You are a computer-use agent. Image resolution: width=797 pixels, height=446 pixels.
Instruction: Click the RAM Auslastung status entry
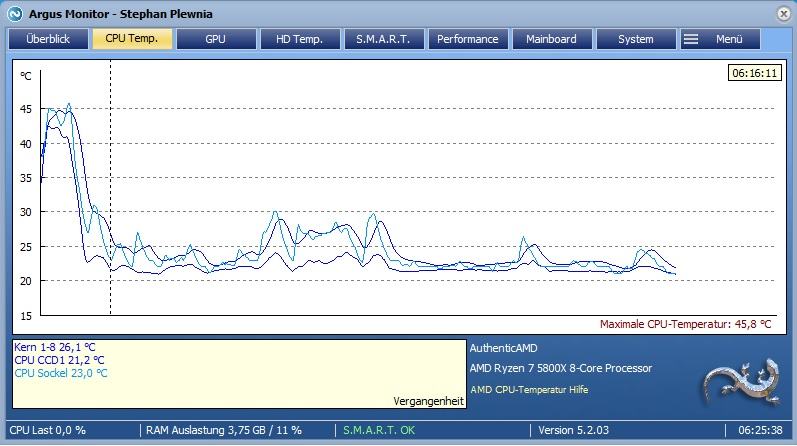pos(224,430)
